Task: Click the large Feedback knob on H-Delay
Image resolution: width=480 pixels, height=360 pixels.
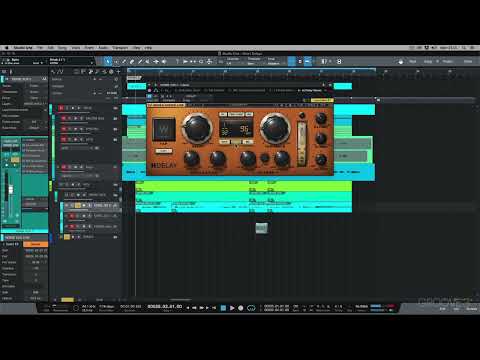Action: pos(275,128)
